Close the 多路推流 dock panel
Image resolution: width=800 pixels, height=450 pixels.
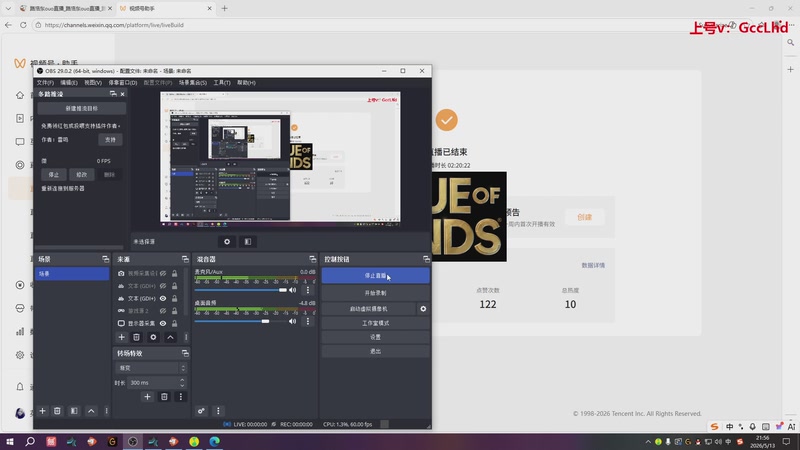tap(122, 94)
